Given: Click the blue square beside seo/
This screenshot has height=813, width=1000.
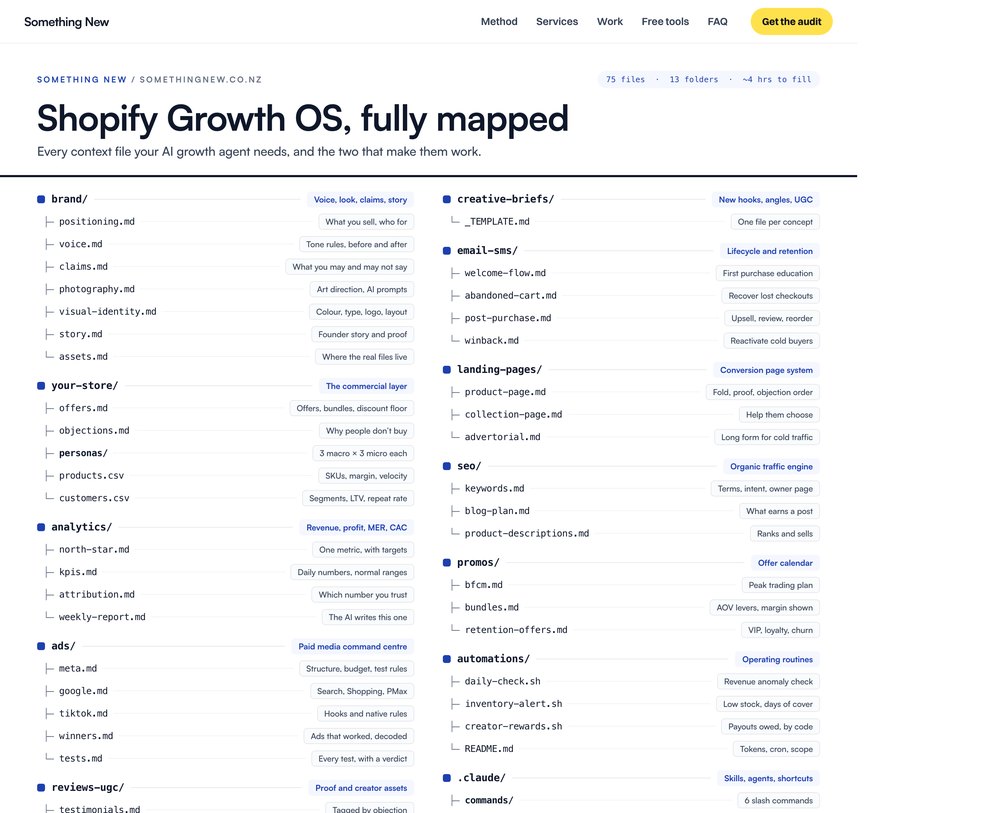Looking at the screenshot, I should coord(446,466).
